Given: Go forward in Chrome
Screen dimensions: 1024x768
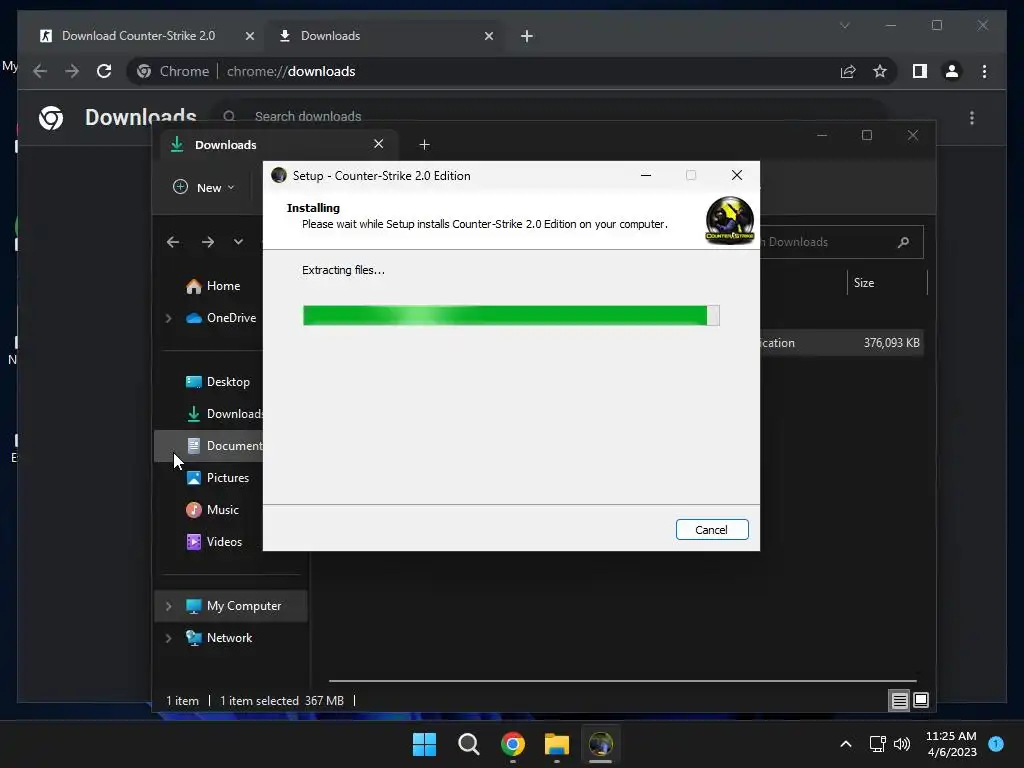Looking at the screenshot, I should pos(72,71).
